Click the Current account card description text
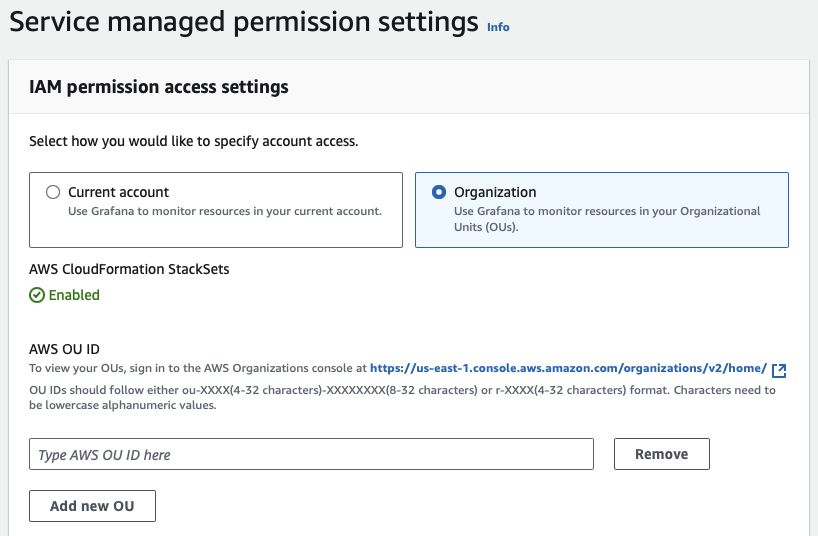818x536 pixels. 224,211
